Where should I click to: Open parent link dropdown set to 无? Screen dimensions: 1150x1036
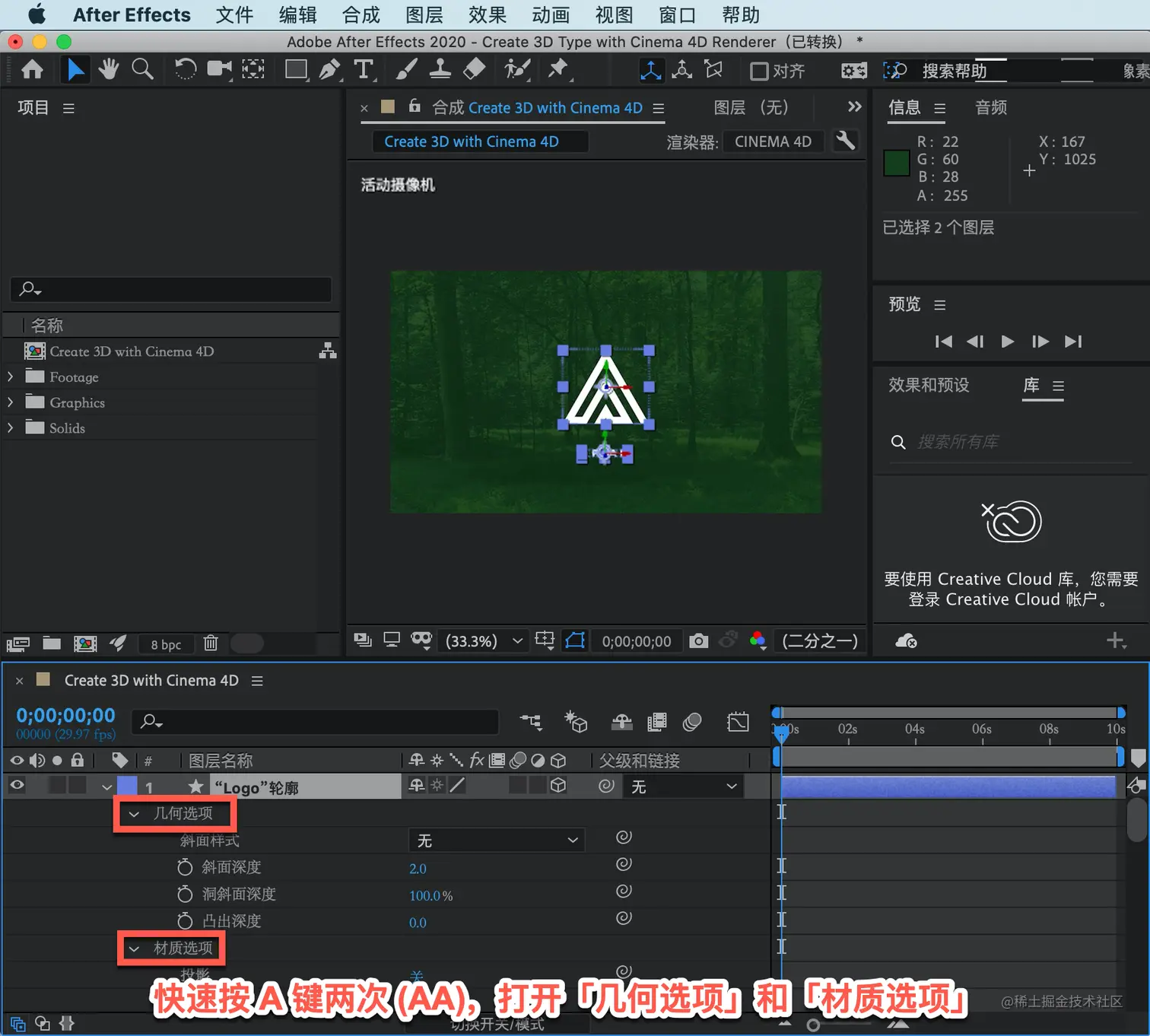click(683, 787)
